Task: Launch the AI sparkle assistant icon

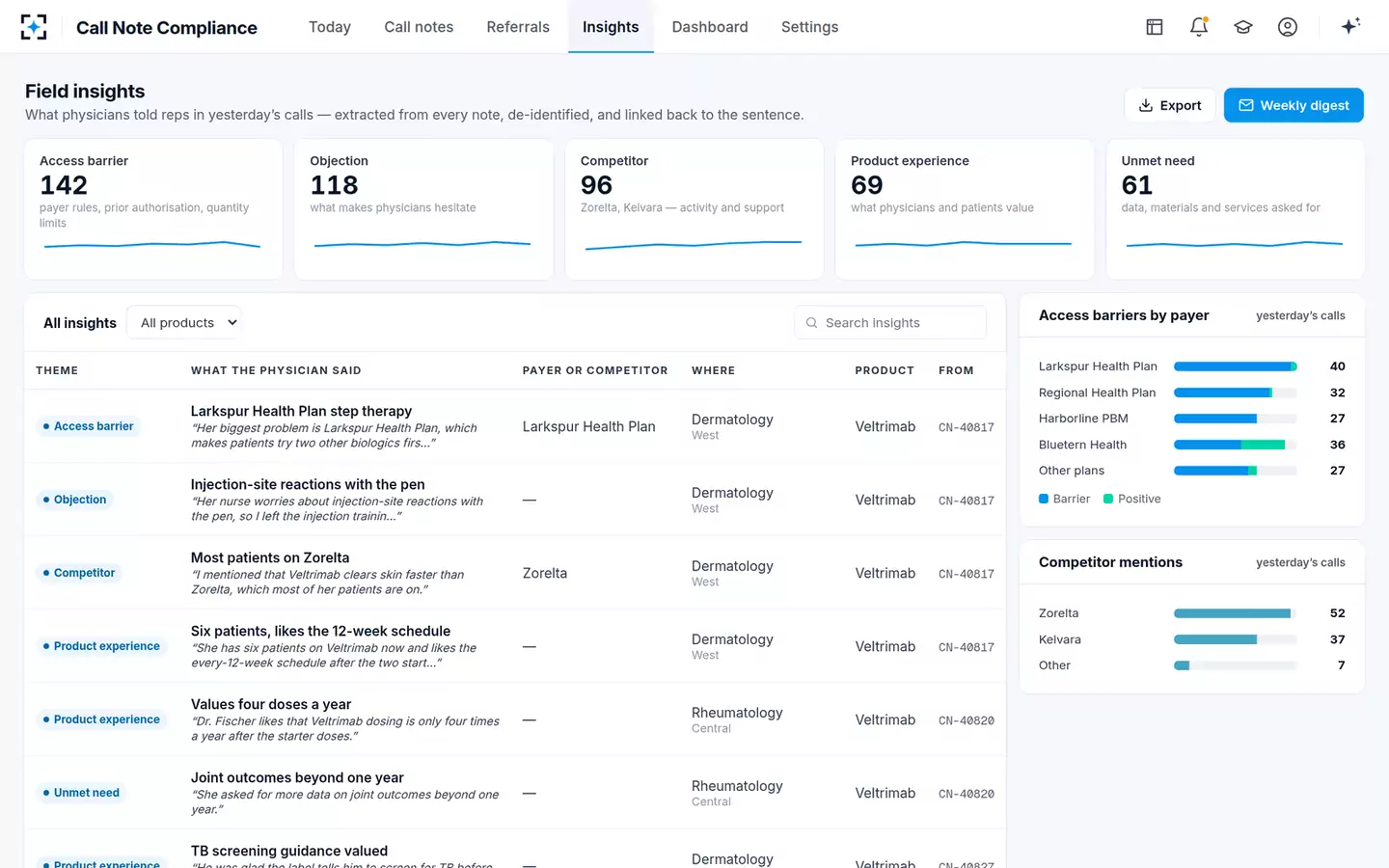Action: tap(1350, 26)
